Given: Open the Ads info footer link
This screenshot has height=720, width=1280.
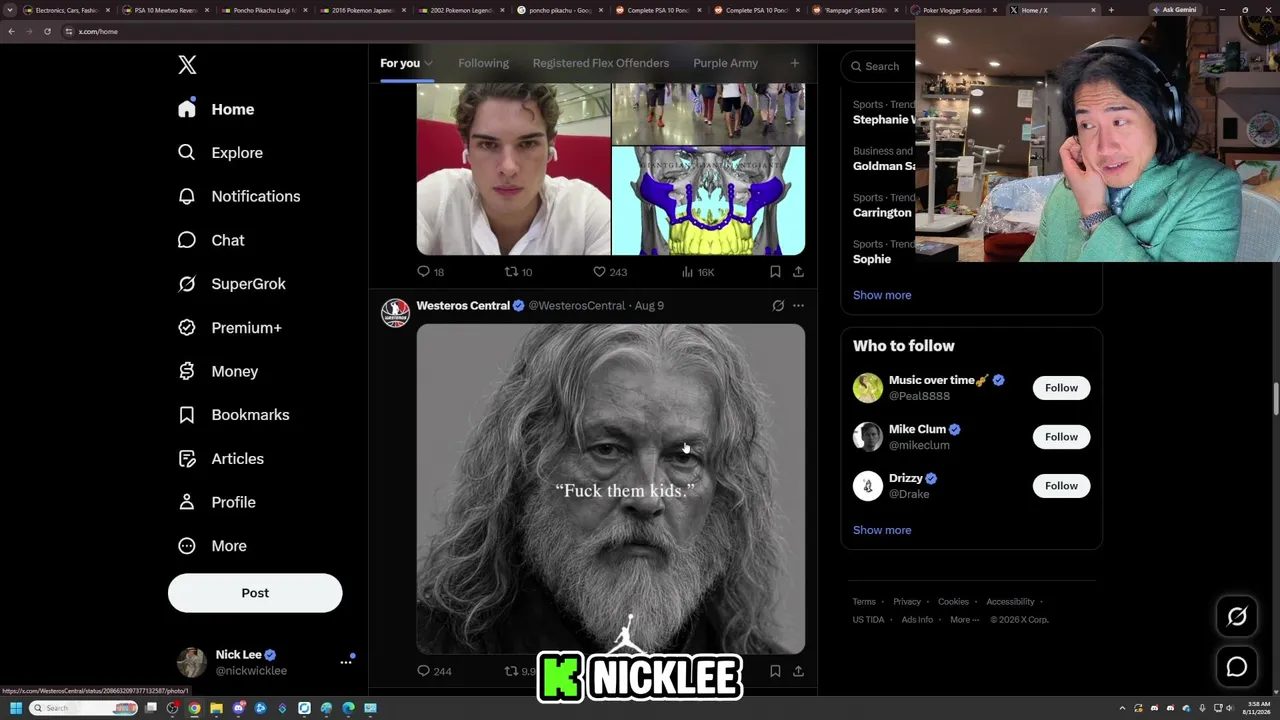Looking at the screenshot, I should pos(917,620).
